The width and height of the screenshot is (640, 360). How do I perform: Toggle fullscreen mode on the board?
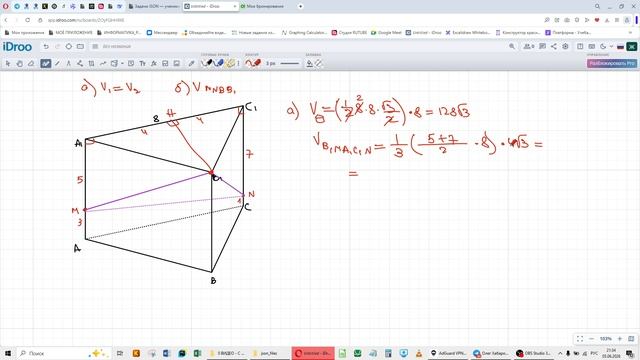[x=580, y=339]
